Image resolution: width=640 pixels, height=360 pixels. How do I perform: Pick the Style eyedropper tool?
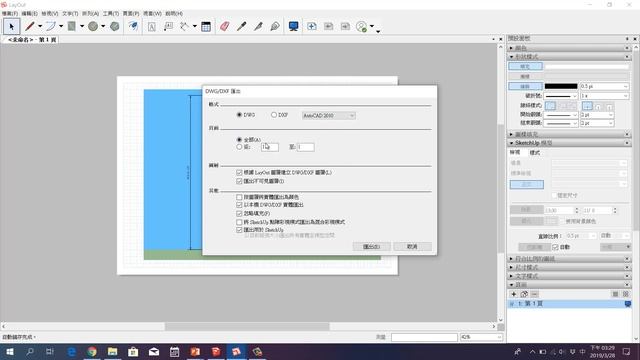click(x=242, y=27)
